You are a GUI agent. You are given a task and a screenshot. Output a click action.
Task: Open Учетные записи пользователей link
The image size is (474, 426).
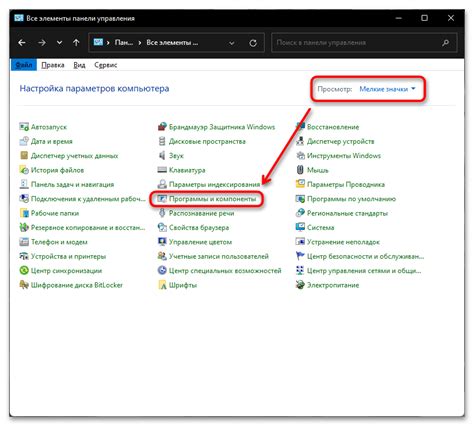coord(219,256)
